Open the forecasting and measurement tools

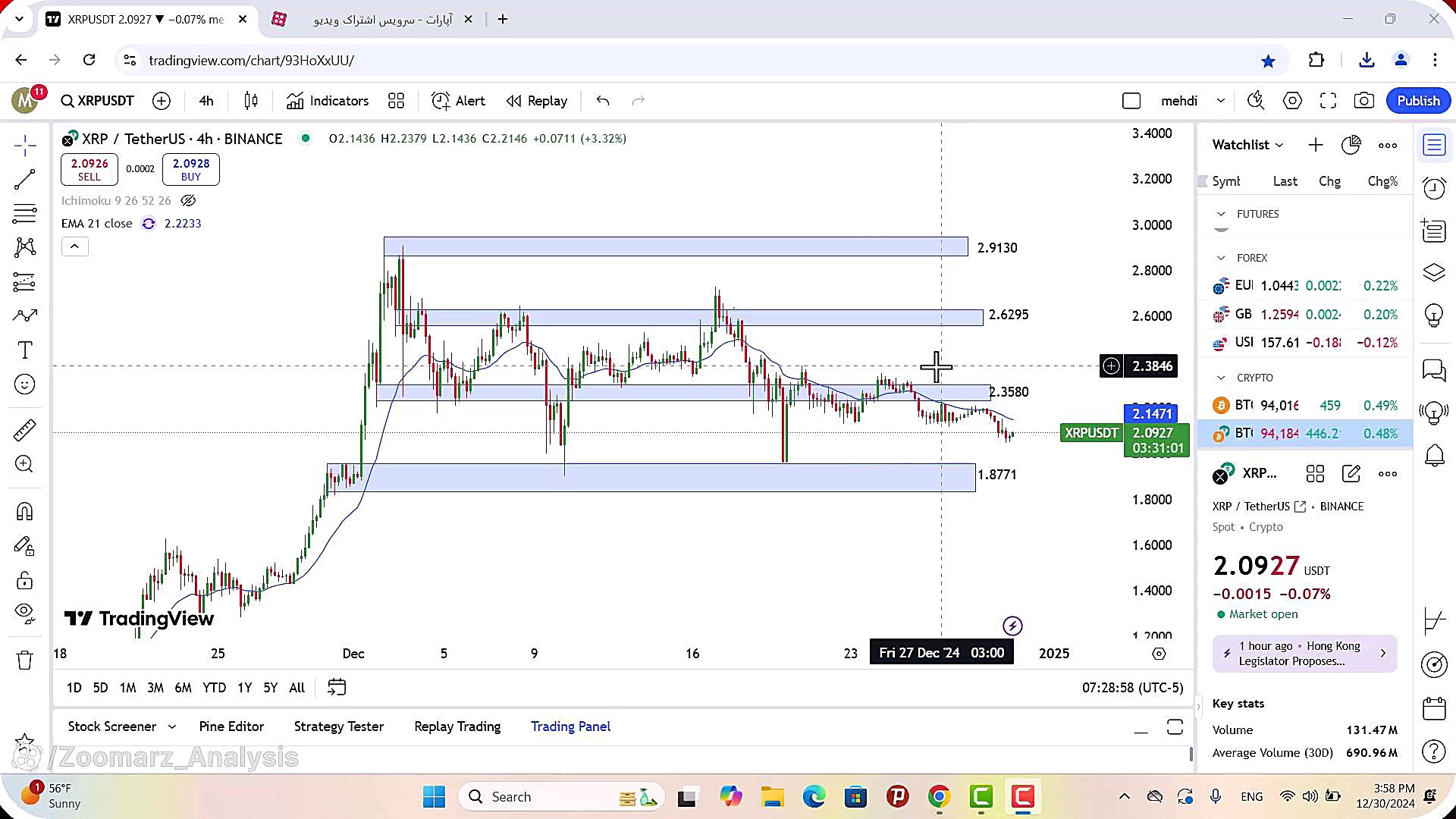(x=24, y=282)
